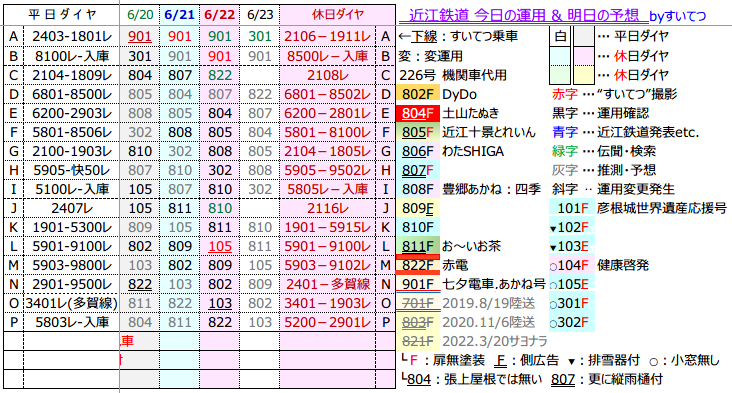732x393 pixels.
Task: Click the struck-through 701F legend cell
Action: tap(418, 303)
